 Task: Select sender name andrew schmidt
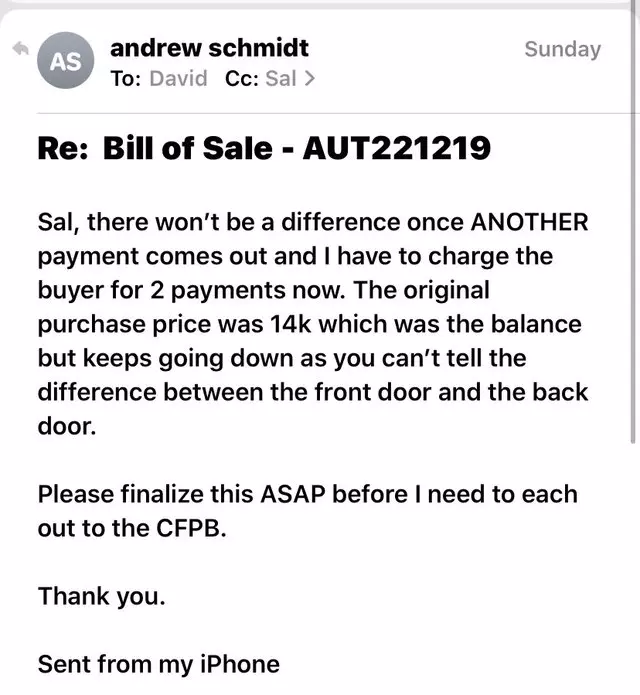tap(209, 48)
